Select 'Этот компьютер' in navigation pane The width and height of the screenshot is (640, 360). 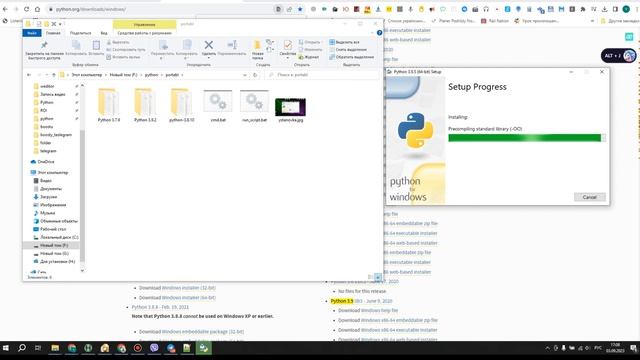point(53,173)
